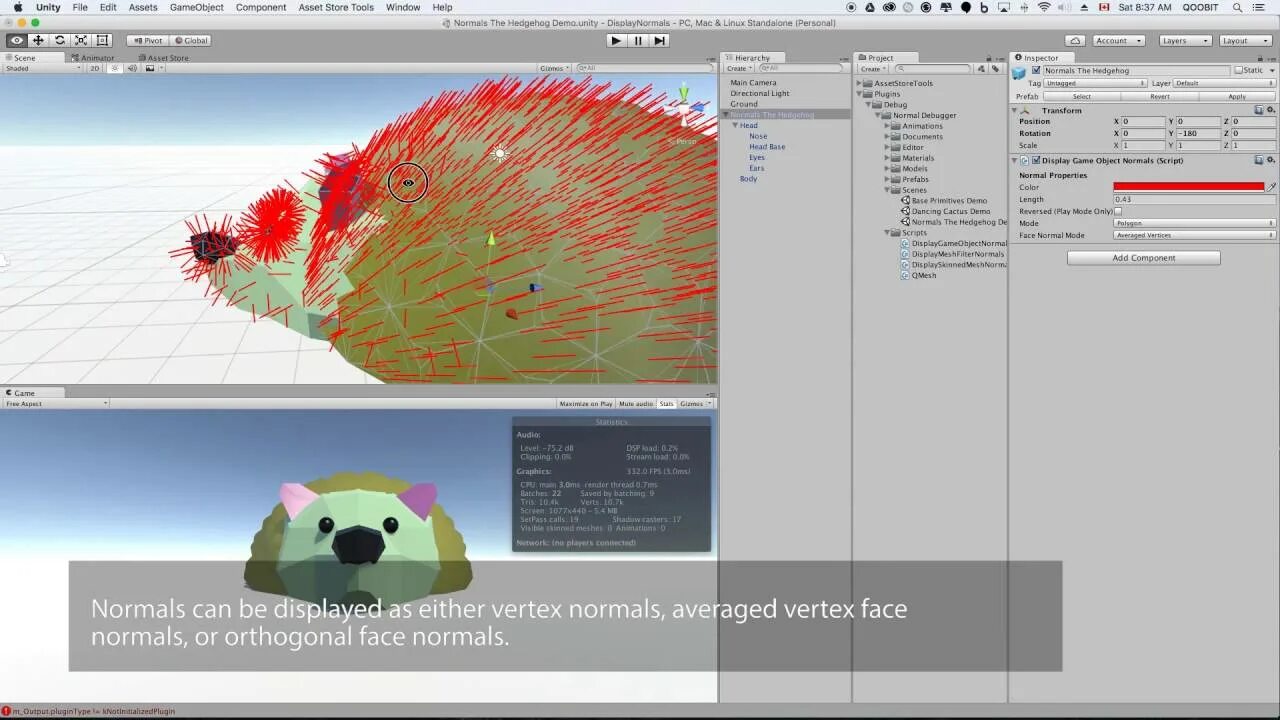Enable Reversed (Play Mode Only) checkbox
Image resolution: width=1280 pixels, height=720 pixels.
[1118, 211]
